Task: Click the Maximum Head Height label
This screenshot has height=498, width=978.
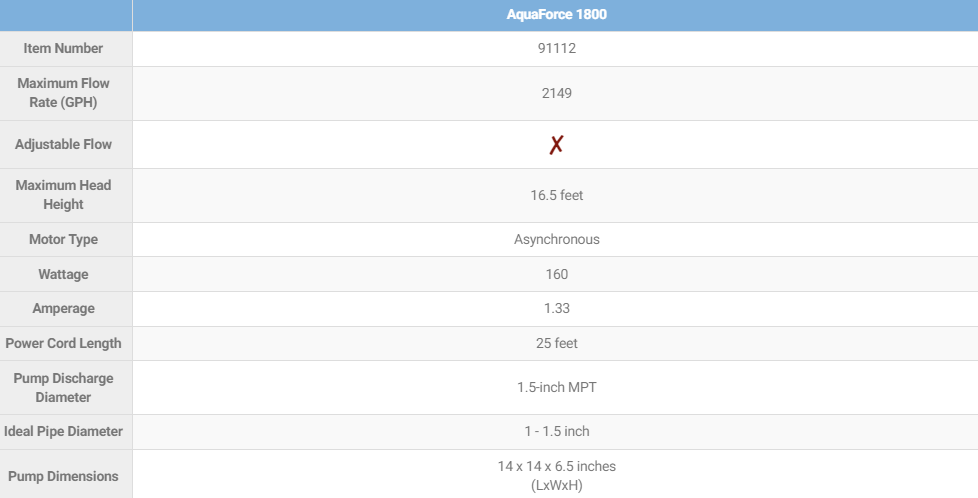Action: click(x=63, y=195)
